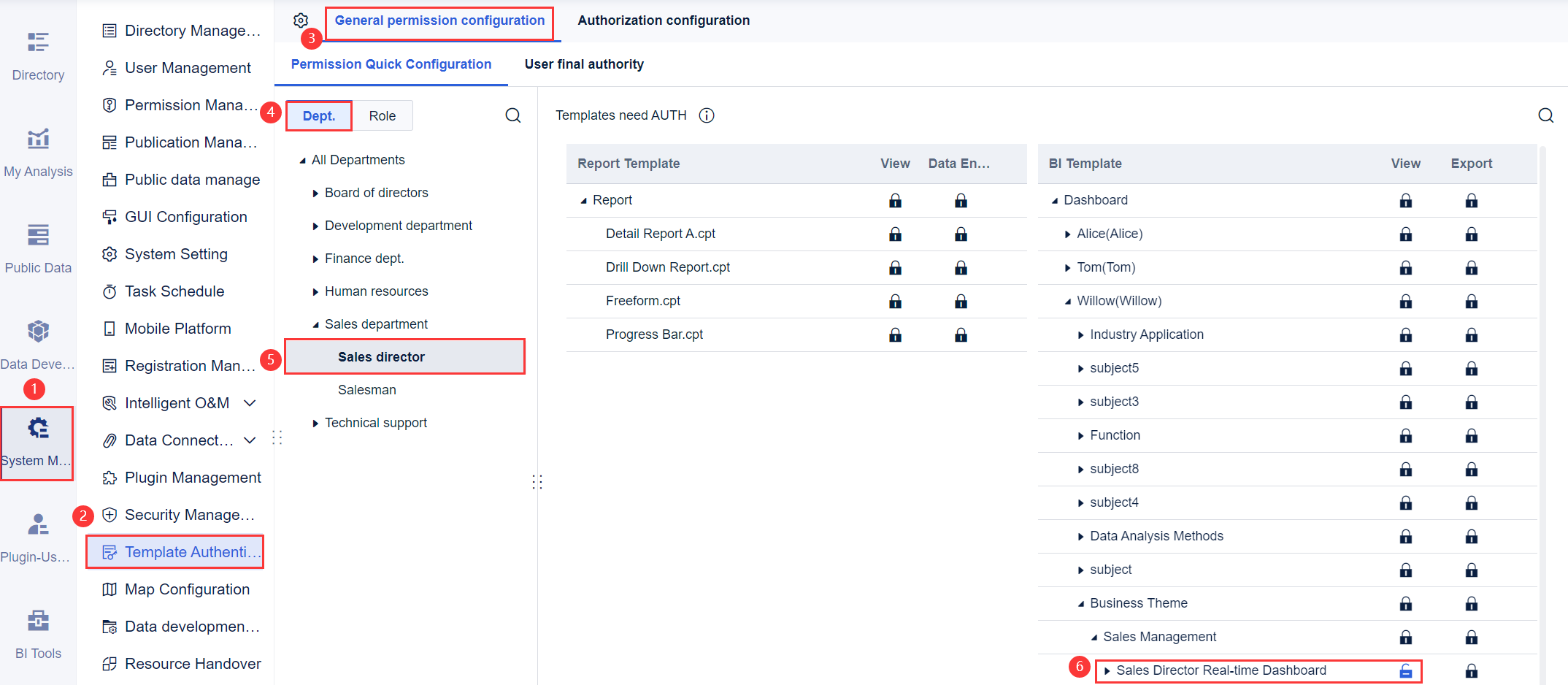The image size is (1568, 685).
Task: Switch to the Role view
Action: (383, 115)
